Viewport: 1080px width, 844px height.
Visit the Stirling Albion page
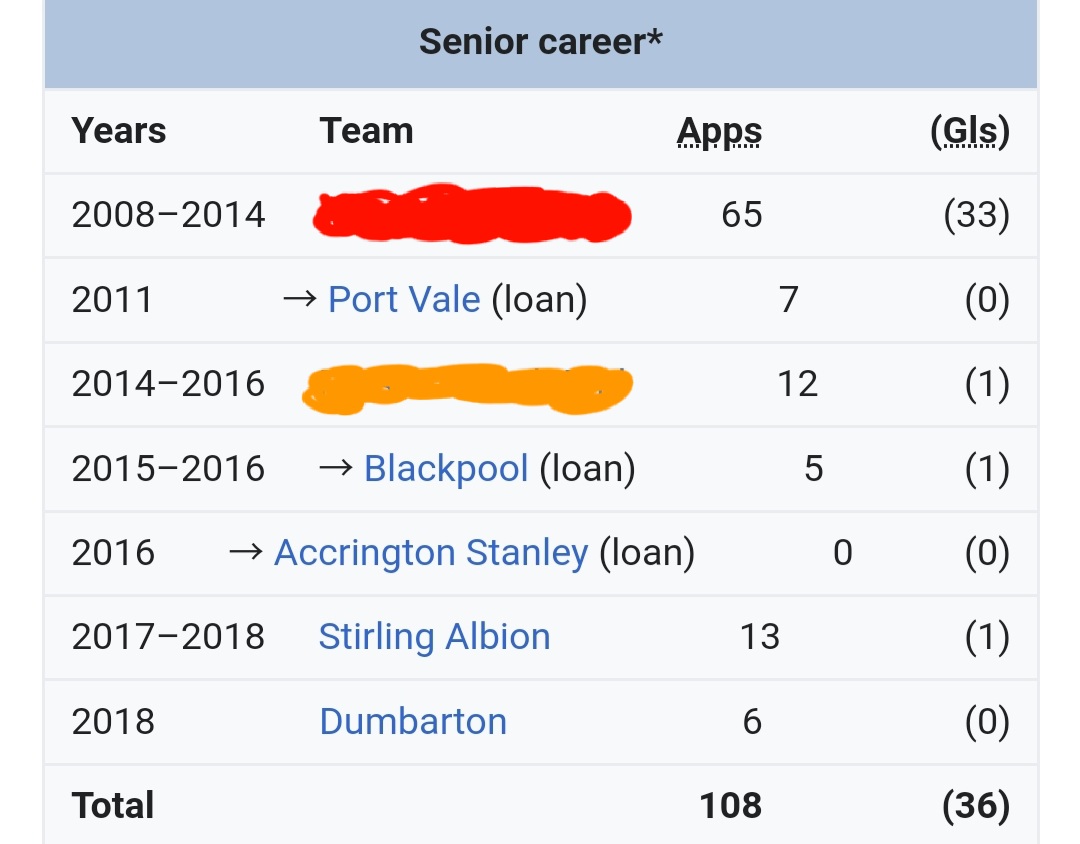click(434, 636)
